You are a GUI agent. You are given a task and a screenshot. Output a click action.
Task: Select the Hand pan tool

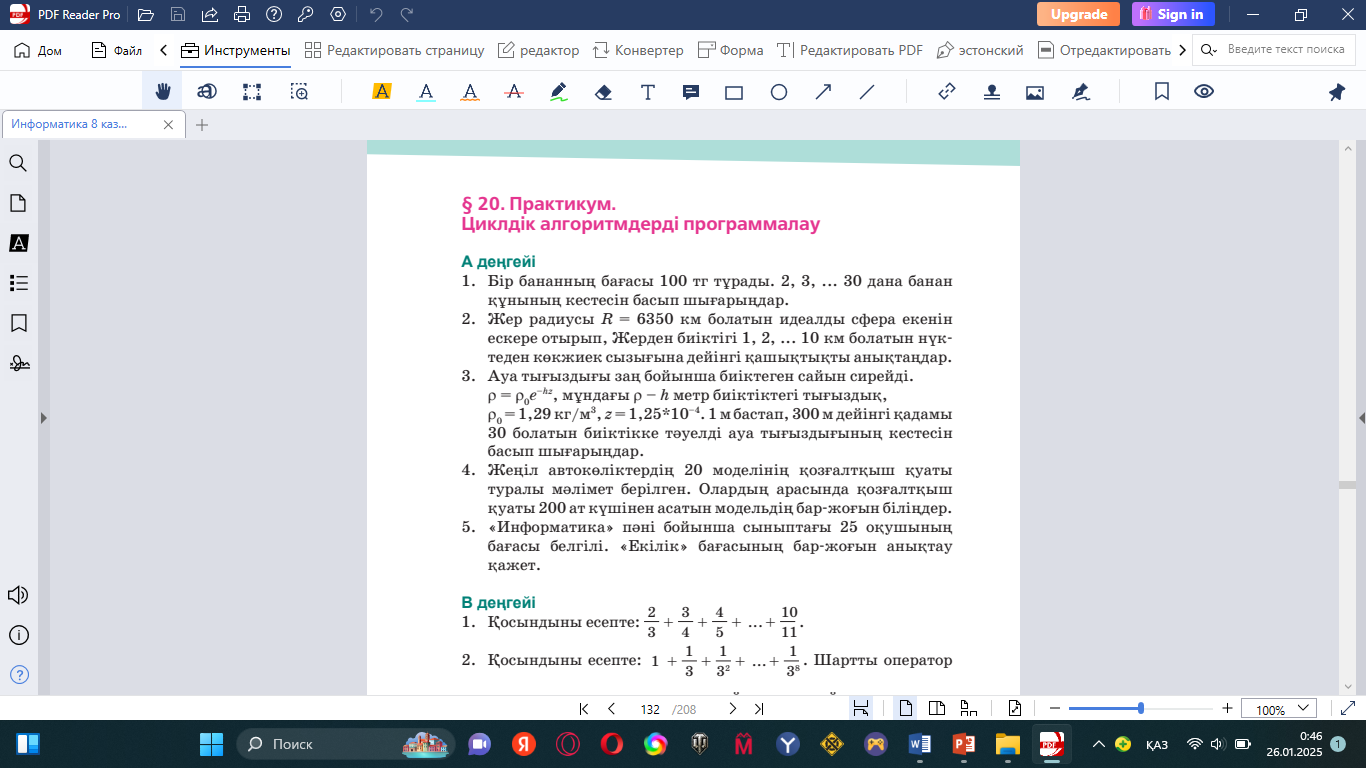click(x=162, y=92)
